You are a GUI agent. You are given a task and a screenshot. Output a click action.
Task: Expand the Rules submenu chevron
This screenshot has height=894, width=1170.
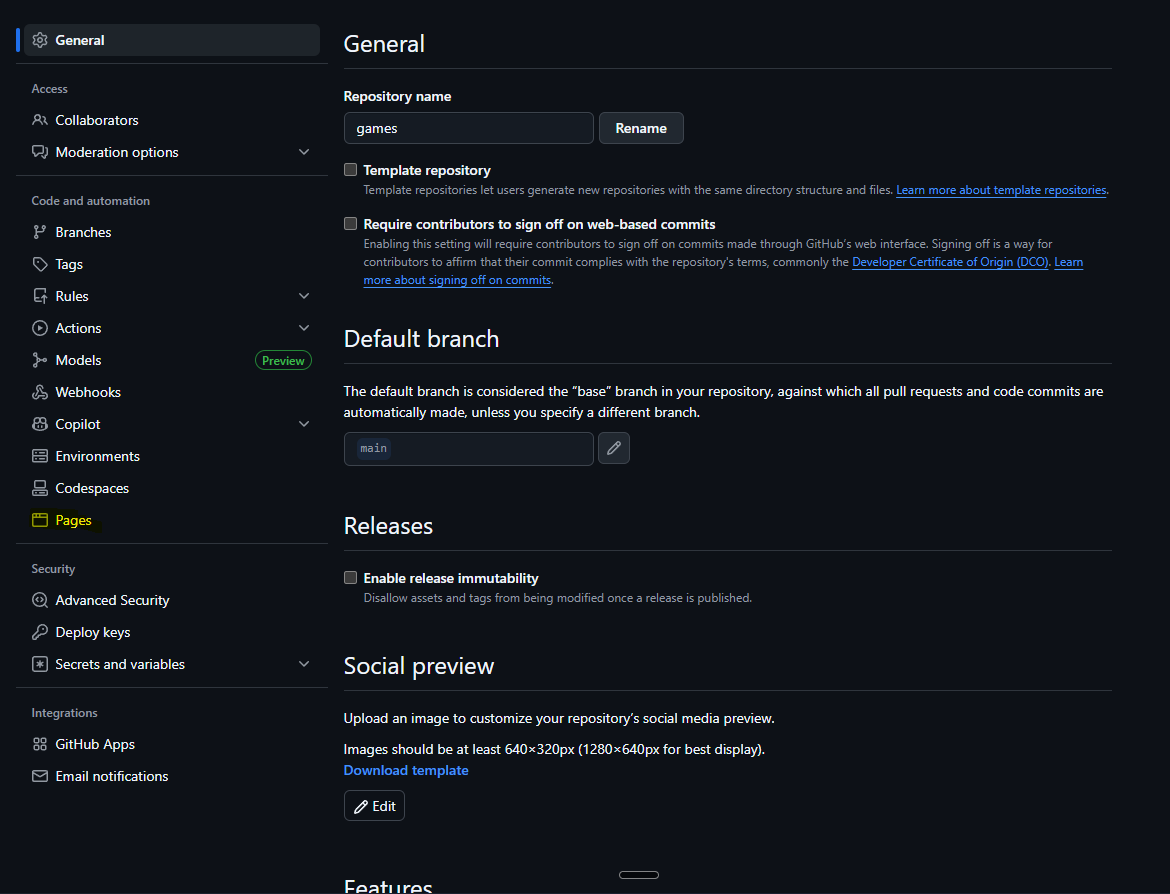[304, 296]
